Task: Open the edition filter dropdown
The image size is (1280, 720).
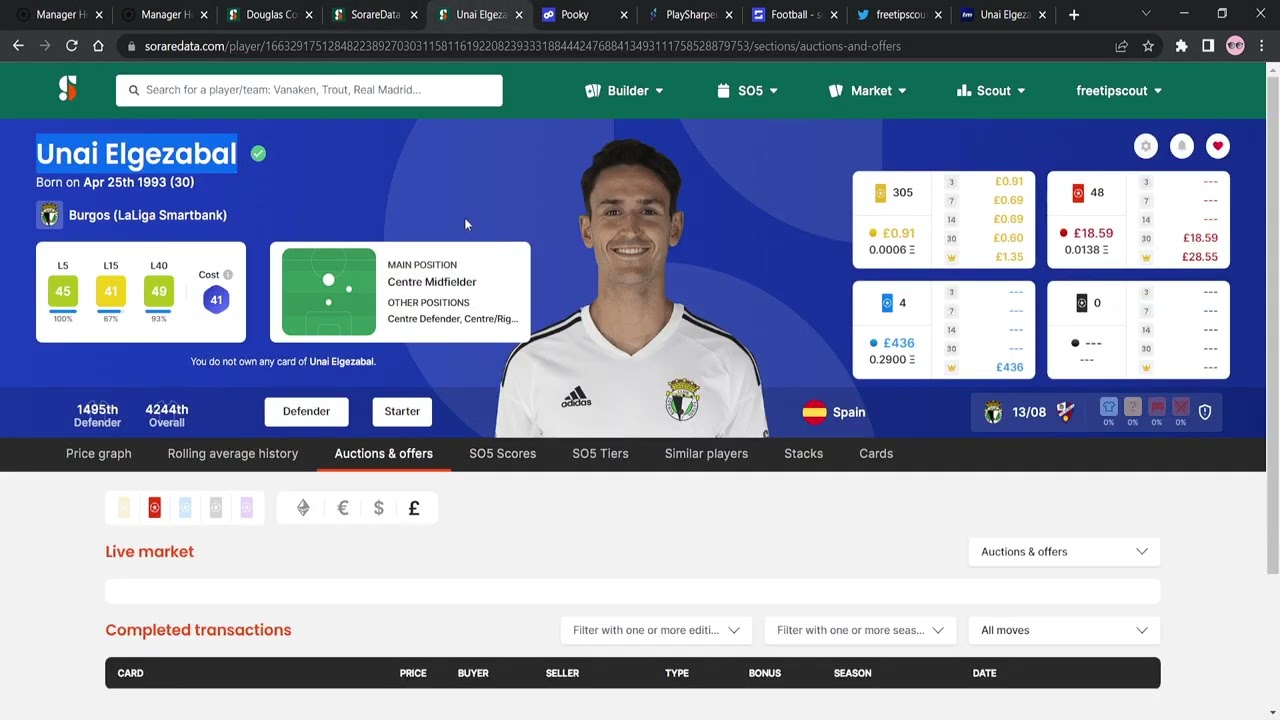Action: (x=656, y=630)
